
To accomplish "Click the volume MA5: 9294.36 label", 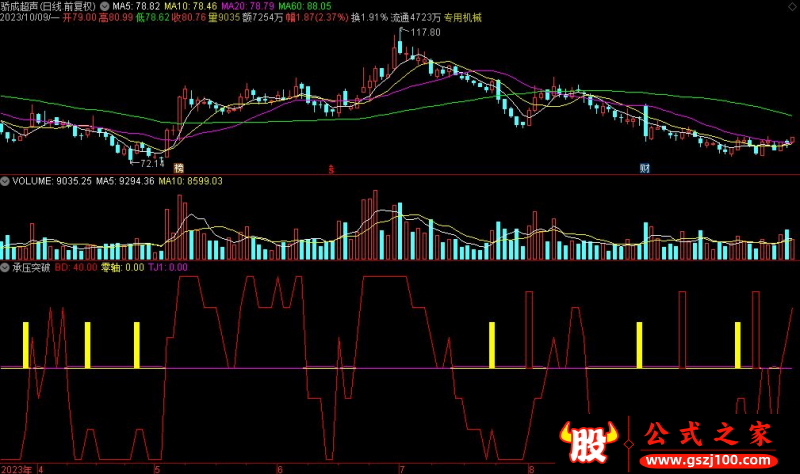I will click(125, 181).
